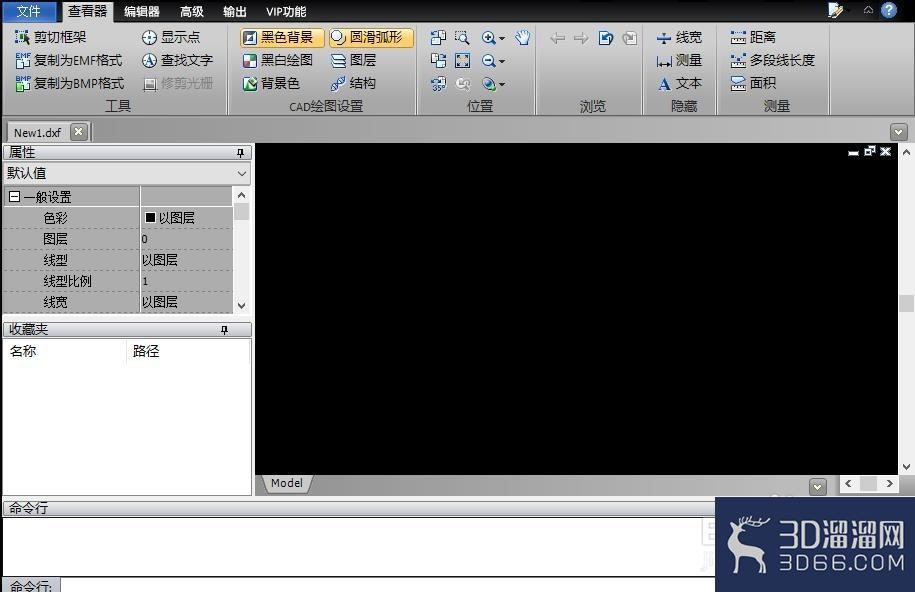Toggle 线宽 visibility in 隐藏 group
This screenshot has width=915, height=592.
[679, 38]
